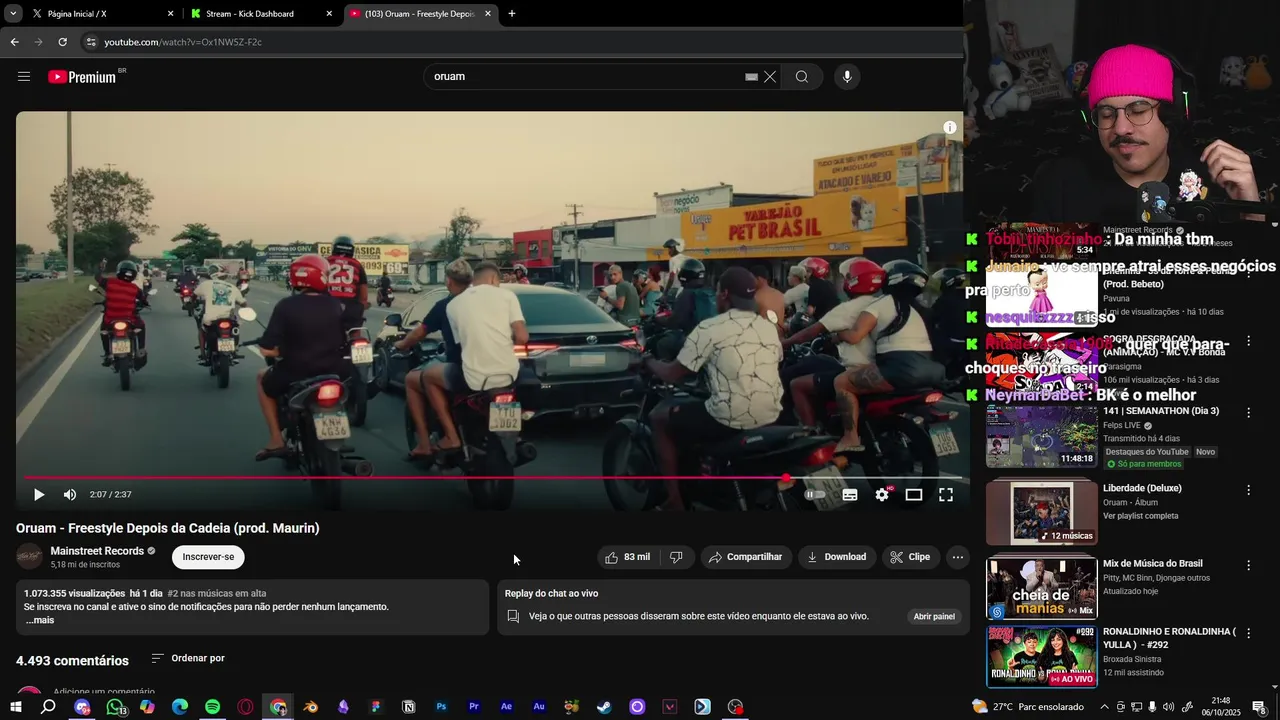Go to the YouTube Premium home logo

(84, 76)
